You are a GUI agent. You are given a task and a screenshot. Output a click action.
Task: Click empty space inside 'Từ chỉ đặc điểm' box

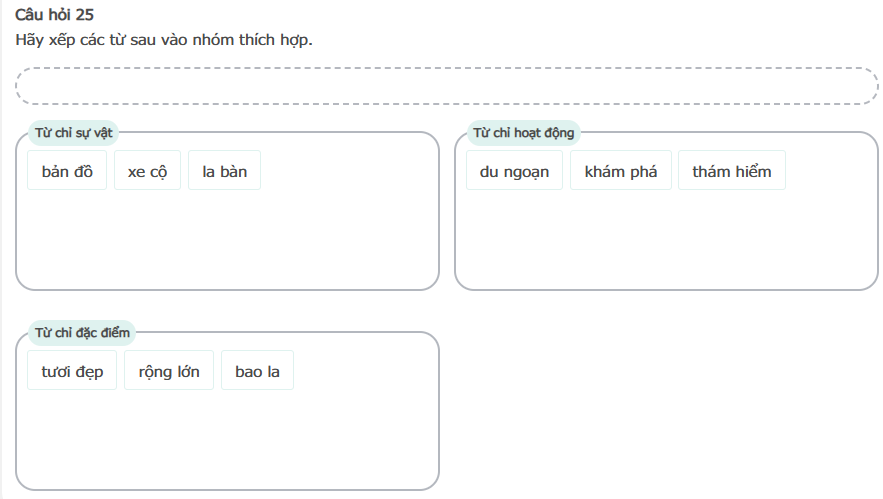coord(227,440)
